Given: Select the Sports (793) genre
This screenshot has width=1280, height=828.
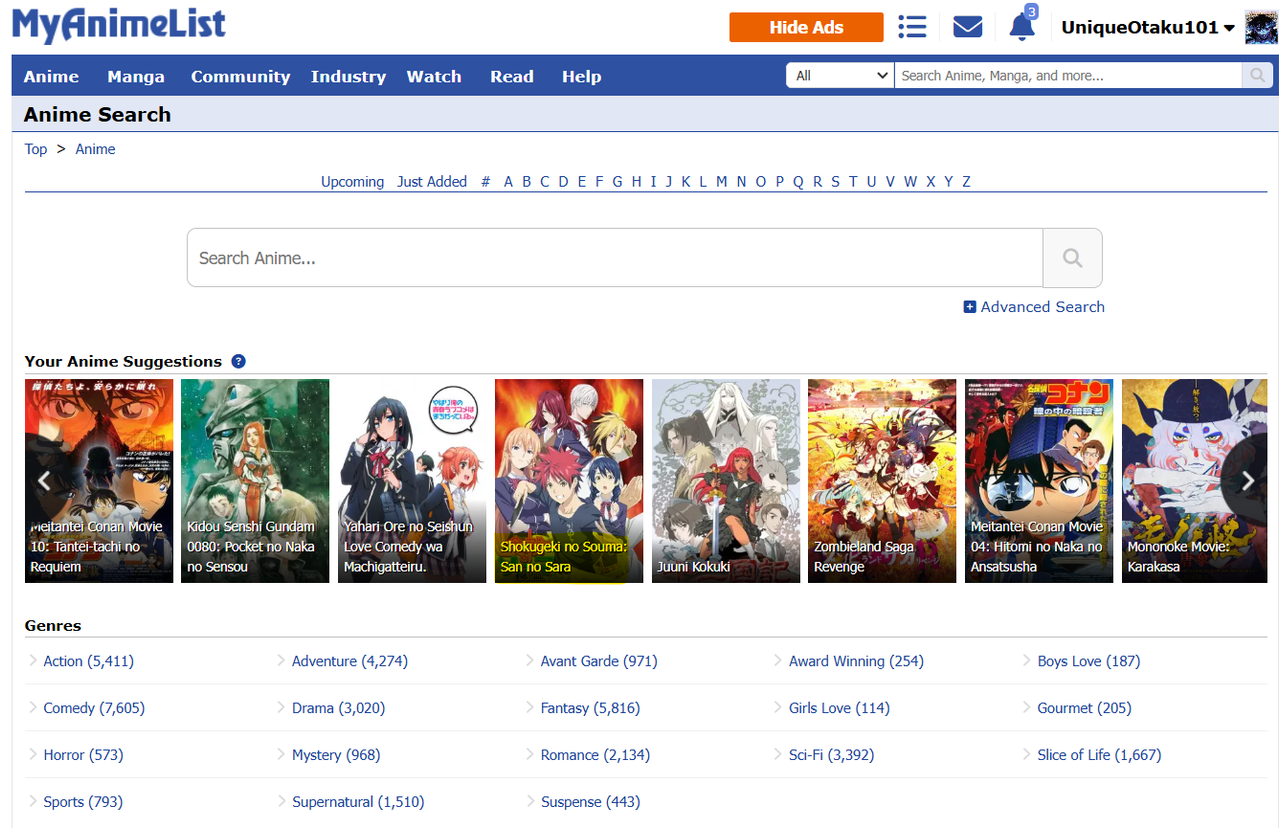Looking at the screenshot, I should point(83,802).
